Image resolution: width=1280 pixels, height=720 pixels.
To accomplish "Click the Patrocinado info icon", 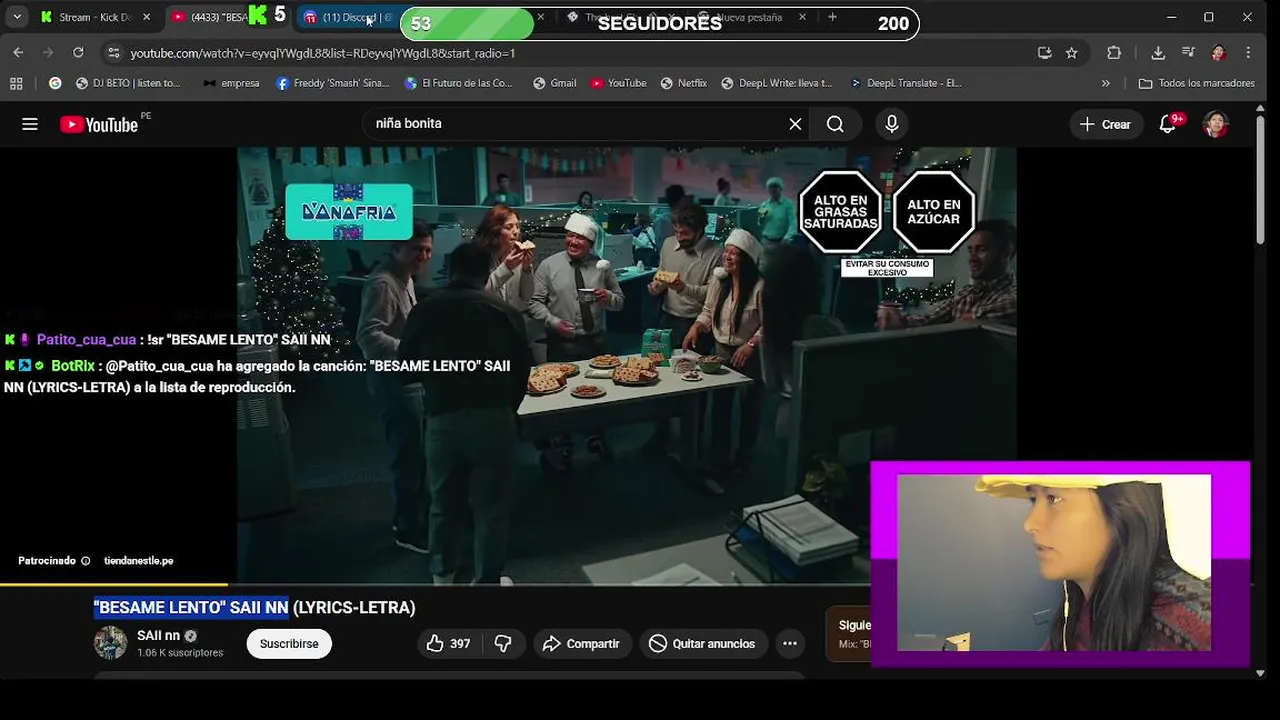I will pyautogui.click(x=85, y=561).
